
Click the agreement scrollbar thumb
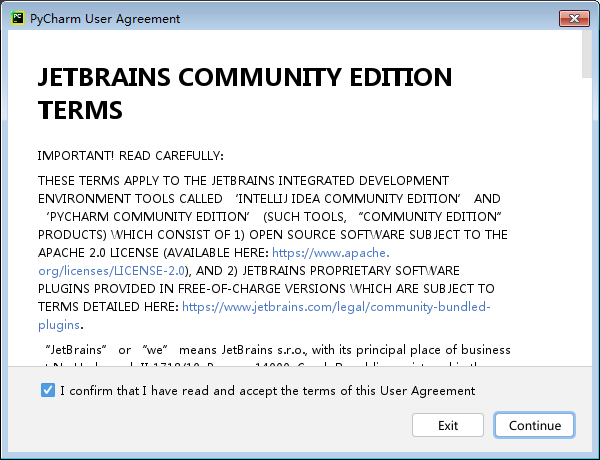pyautogui.click(x=587, y=54)
